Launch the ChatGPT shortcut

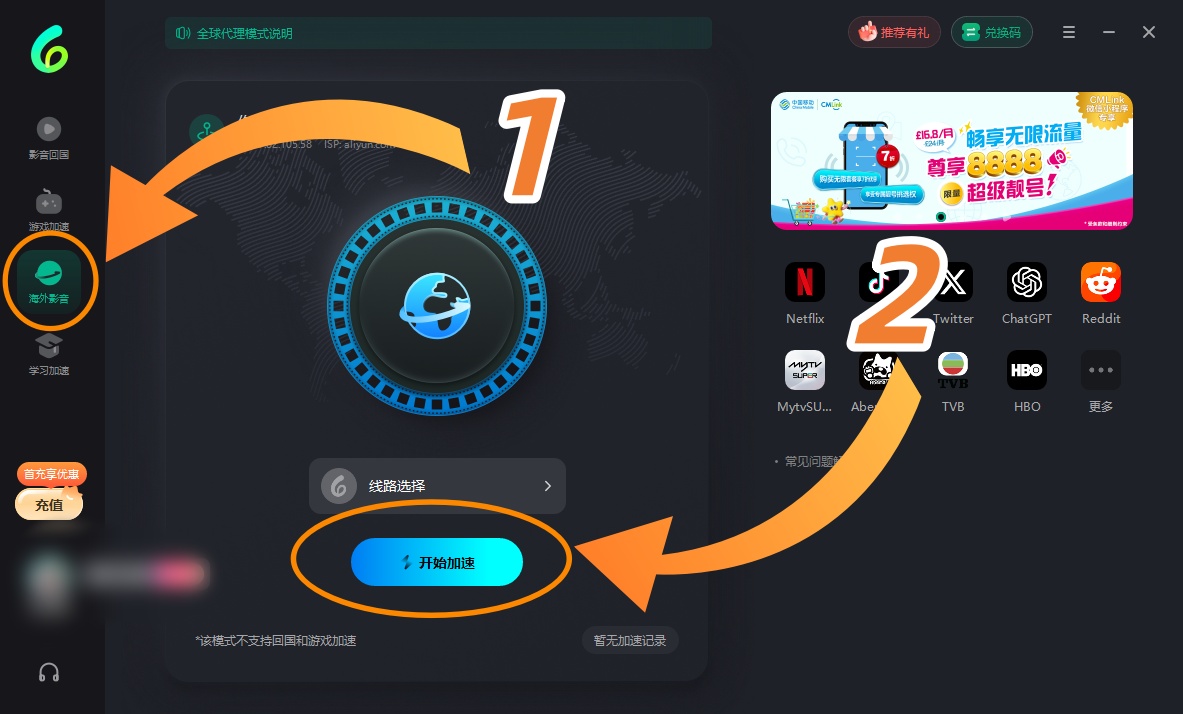1026,282
